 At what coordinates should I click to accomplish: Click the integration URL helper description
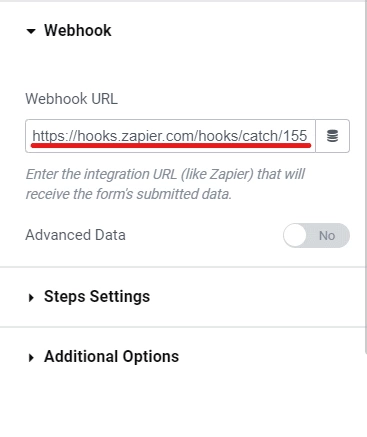coord(165,184)
